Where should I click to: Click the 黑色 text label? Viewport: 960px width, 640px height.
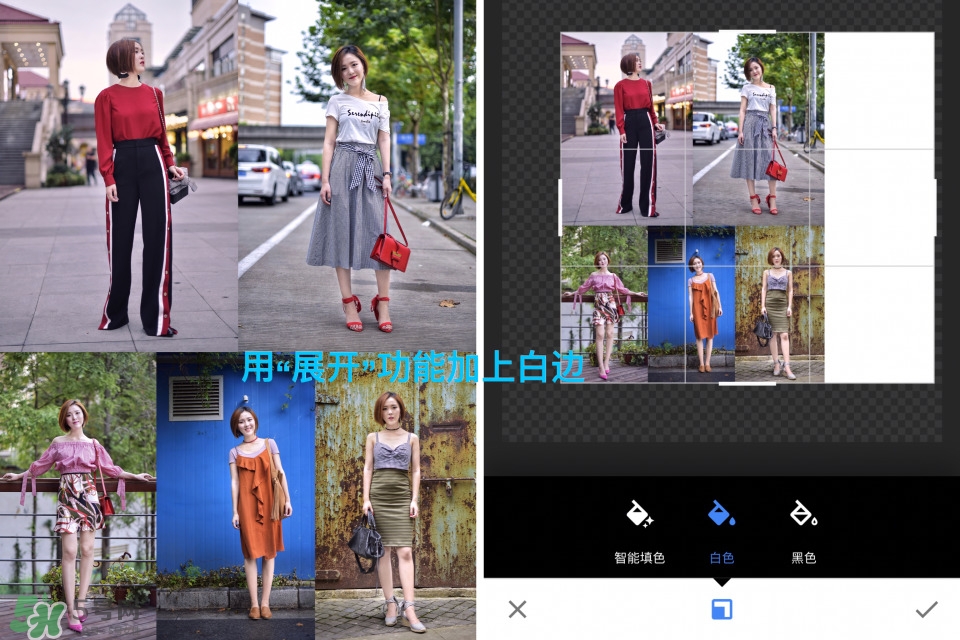803,558
